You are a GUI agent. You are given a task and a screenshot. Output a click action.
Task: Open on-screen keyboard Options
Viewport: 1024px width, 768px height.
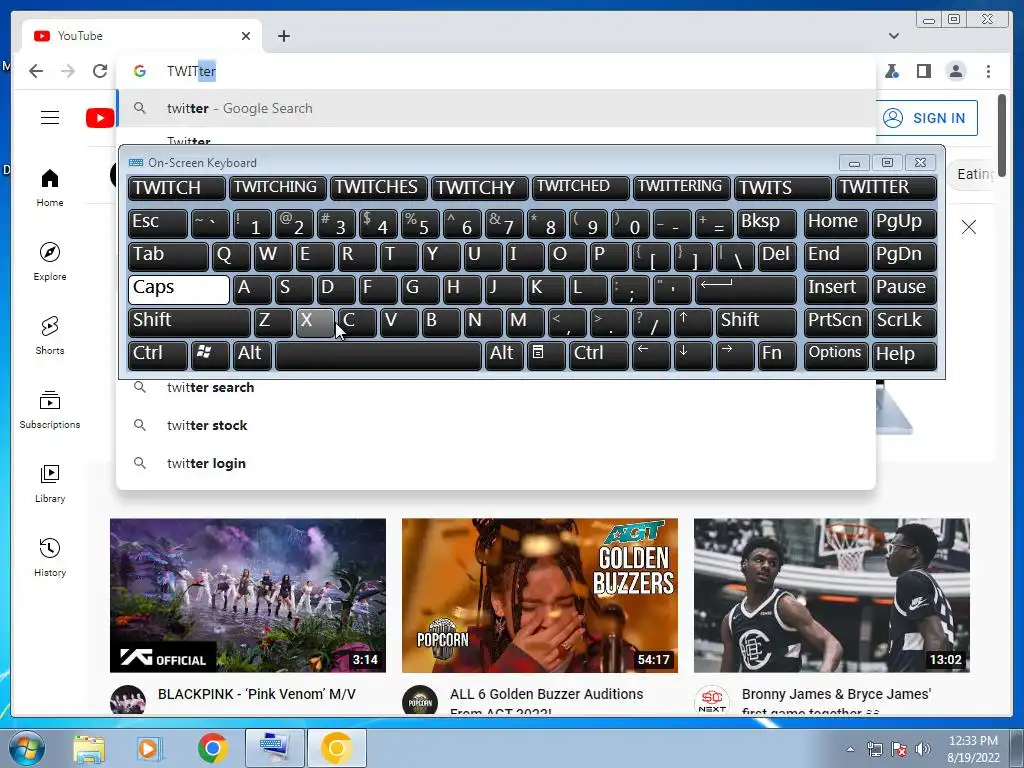click(x=836, y=356)
